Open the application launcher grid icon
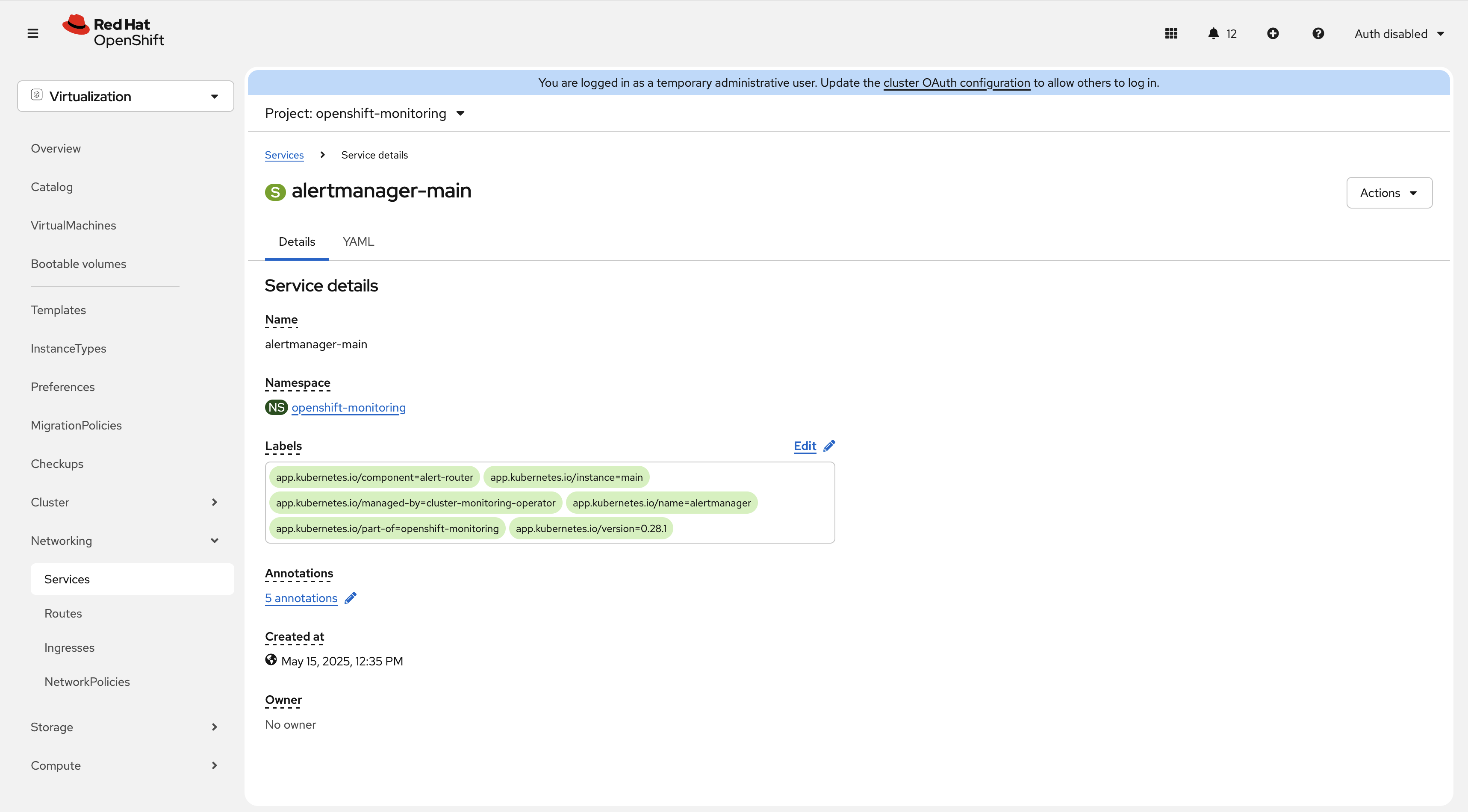 (x=1171, y=34)
